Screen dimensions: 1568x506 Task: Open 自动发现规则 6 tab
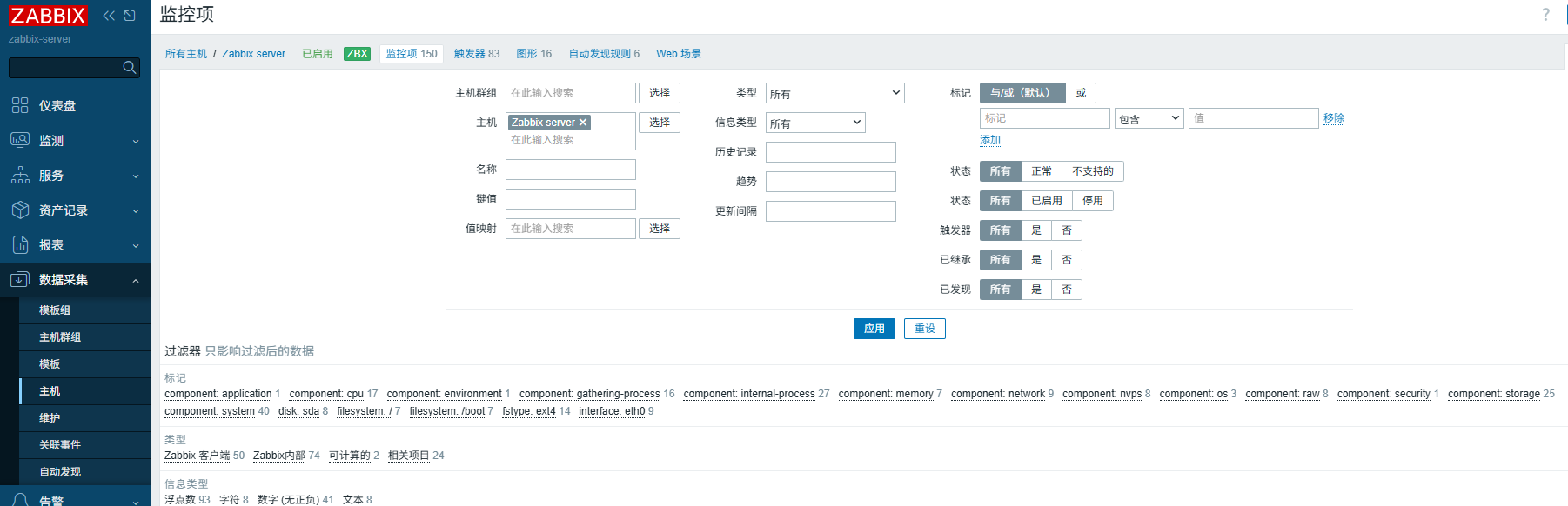pos(604,54)
